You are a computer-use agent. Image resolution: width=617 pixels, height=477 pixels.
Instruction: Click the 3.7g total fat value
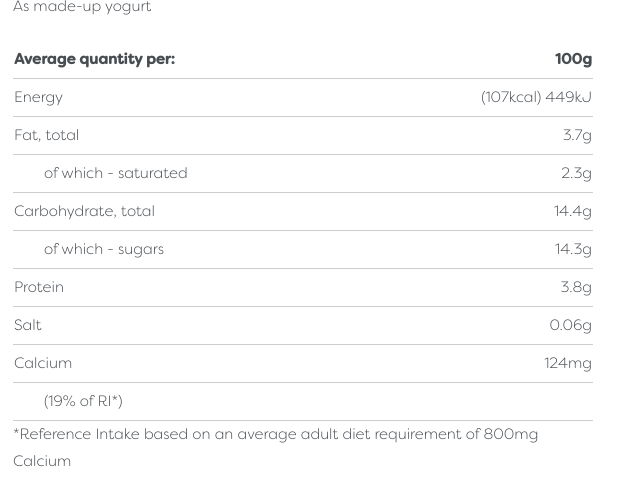(577, 135)
